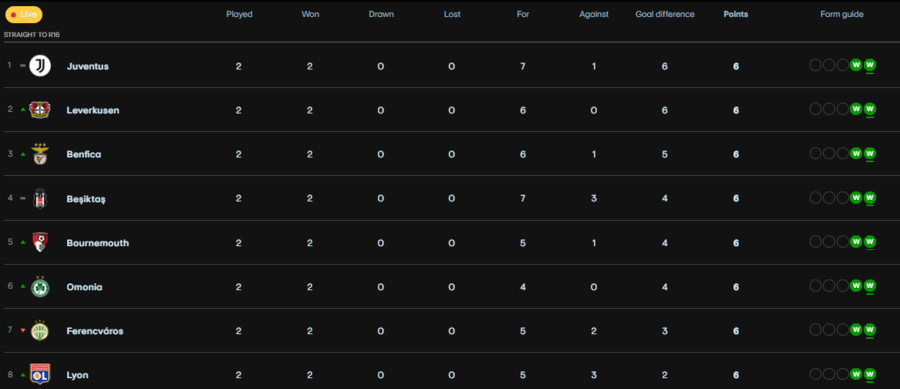900x389 pixels.
Task: Click the Points column header
Action: [x=736, y=14]
